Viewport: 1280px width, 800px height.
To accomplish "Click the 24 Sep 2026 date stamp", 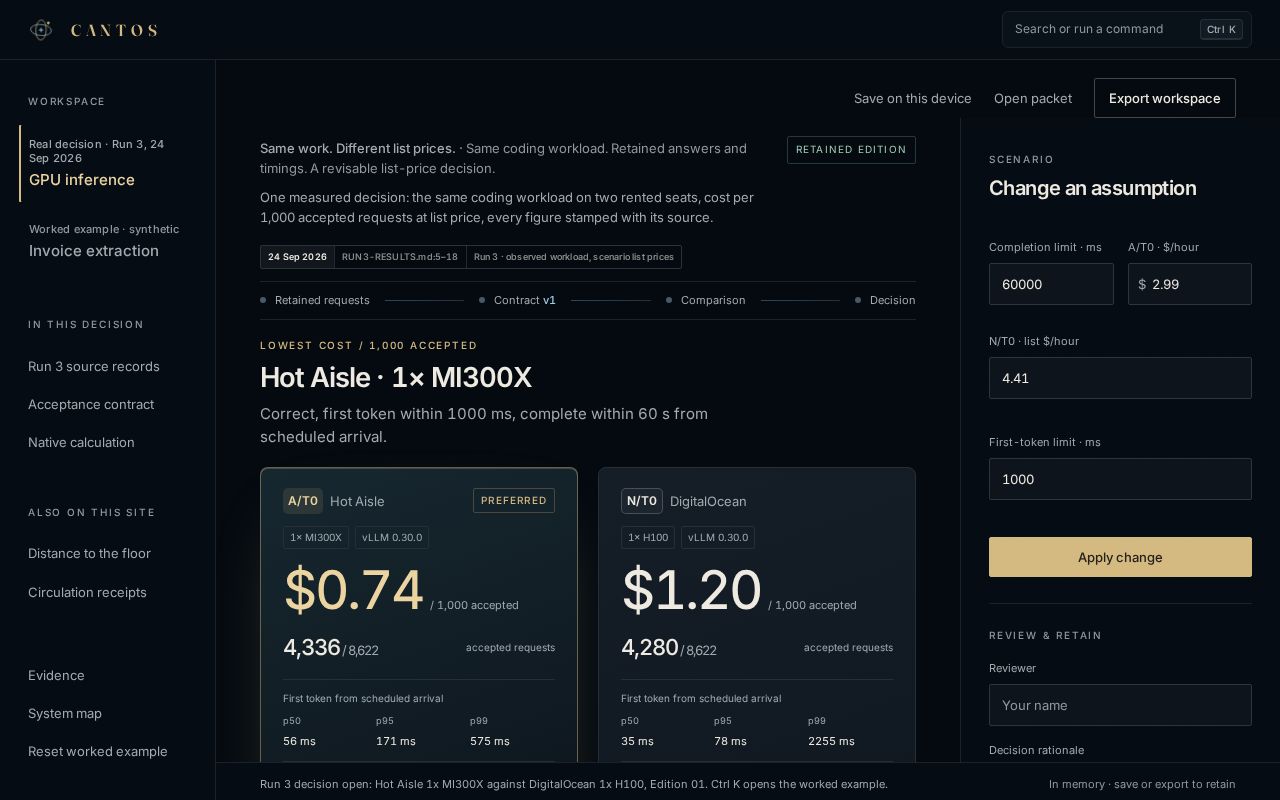I will click(297, 257).
